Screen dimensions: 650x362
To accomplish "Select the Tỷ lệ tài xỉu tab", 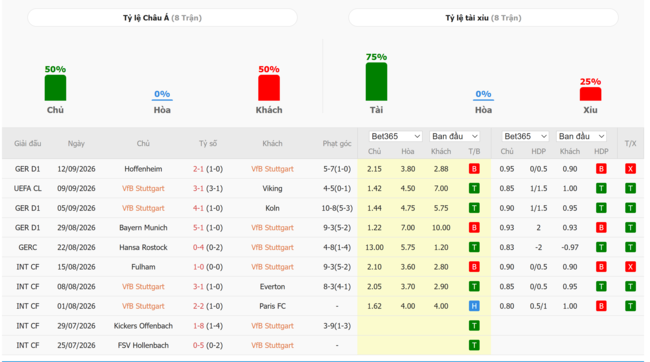I will [483, 18].
